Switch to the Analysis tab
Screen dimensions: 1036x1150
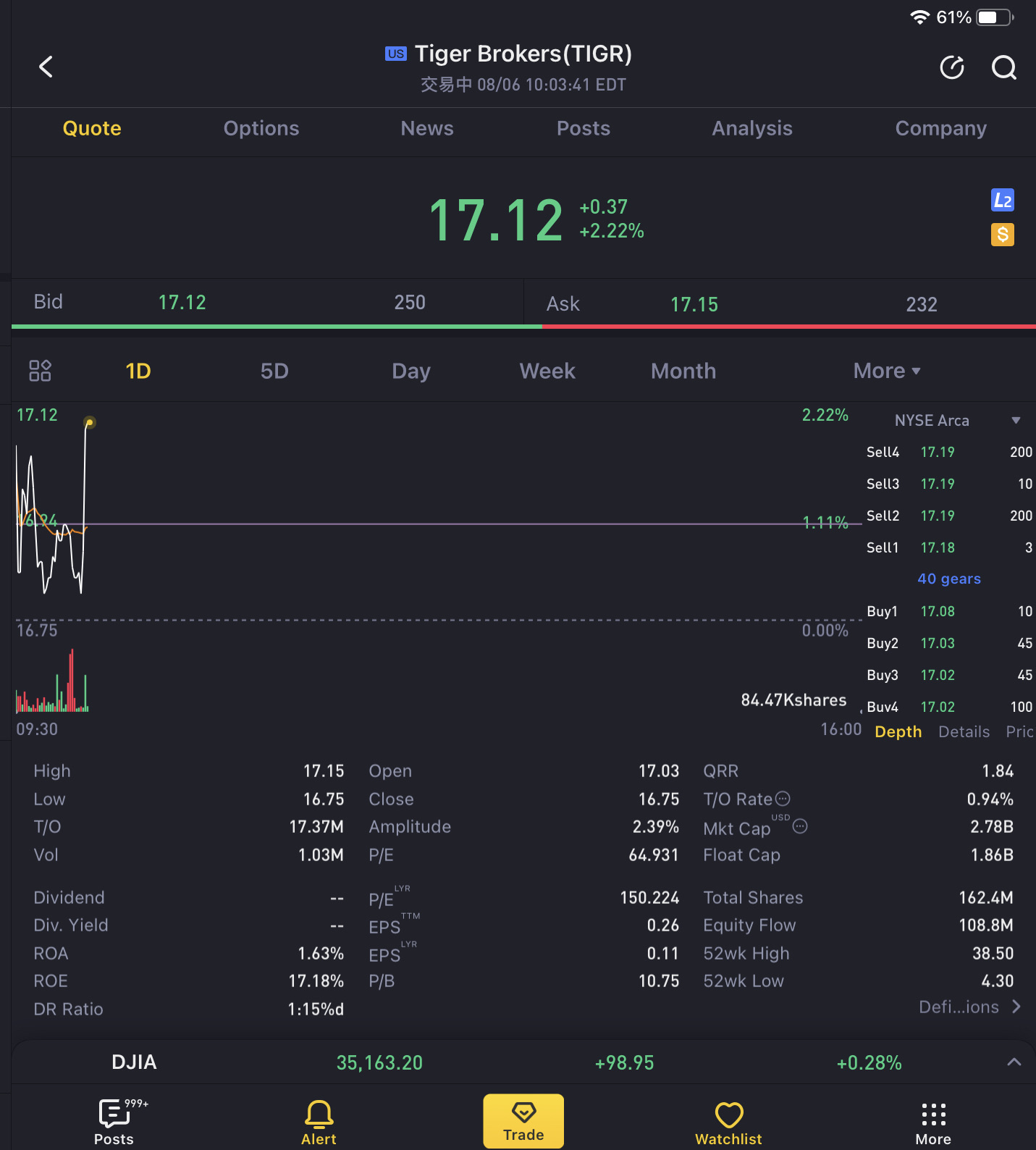[752, 128]
